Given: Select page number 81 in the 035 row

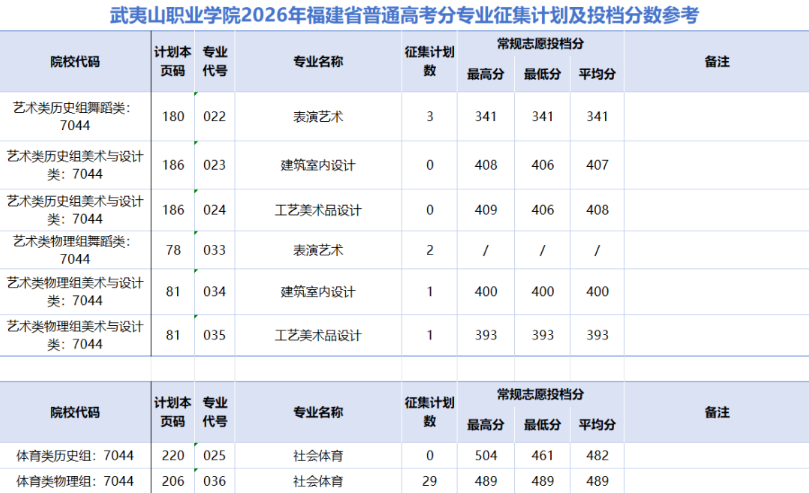Looking at the screenshot, I should pyautogui.click(x=173, y=335).
